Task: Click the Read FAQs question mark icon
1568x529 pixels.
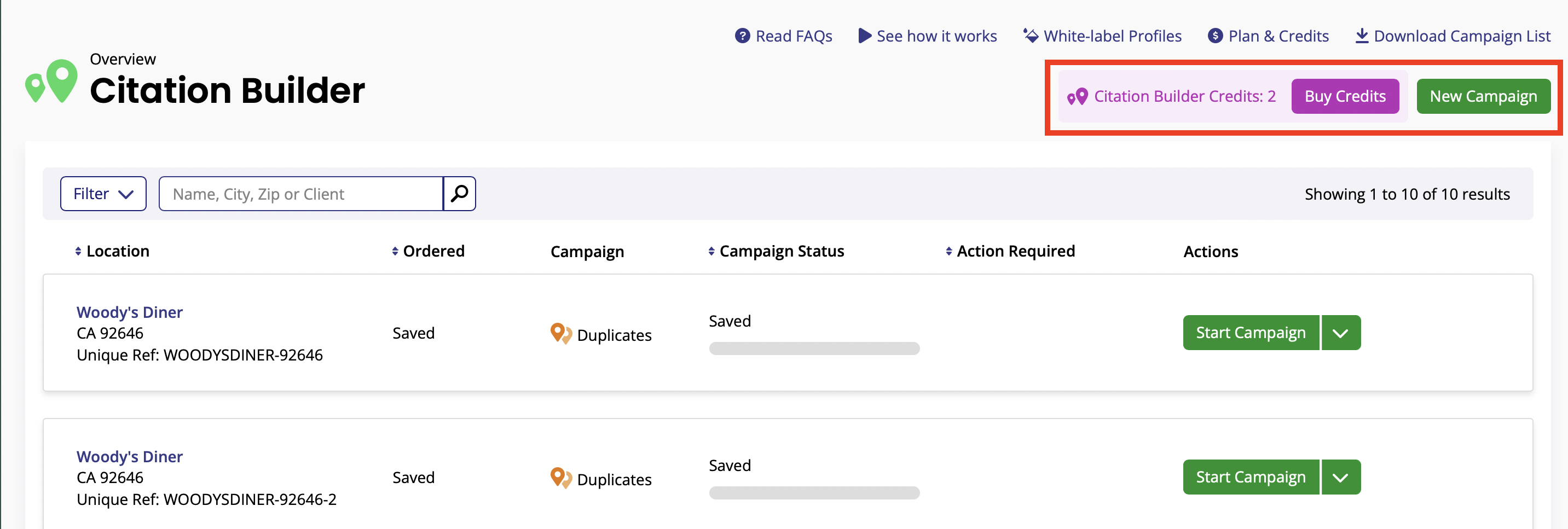Action: coord(742,36)
